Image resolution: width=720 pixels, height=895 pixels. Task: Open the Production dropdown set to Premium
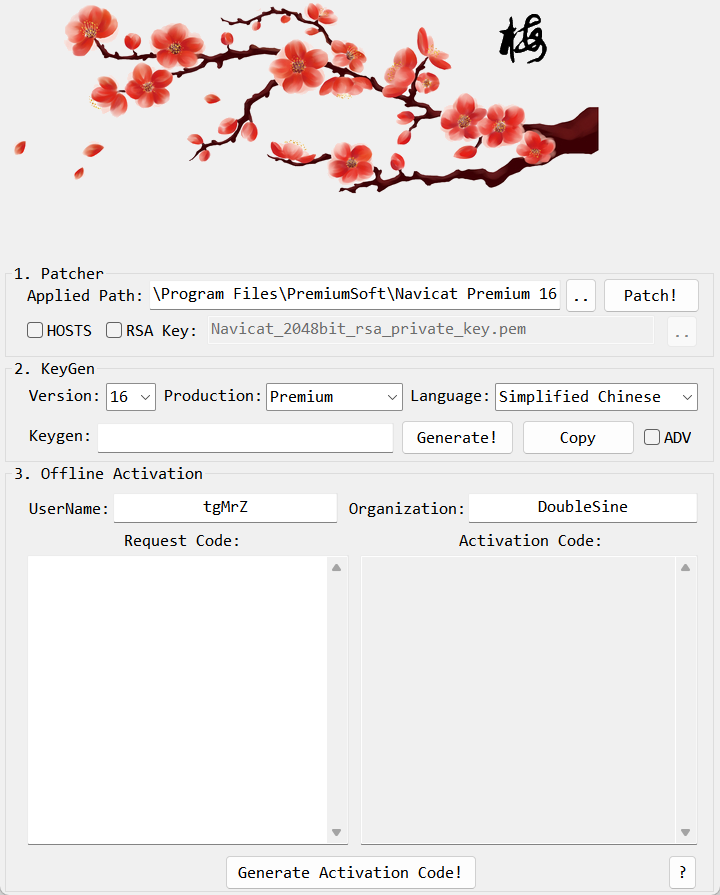[x=334, y=397]
